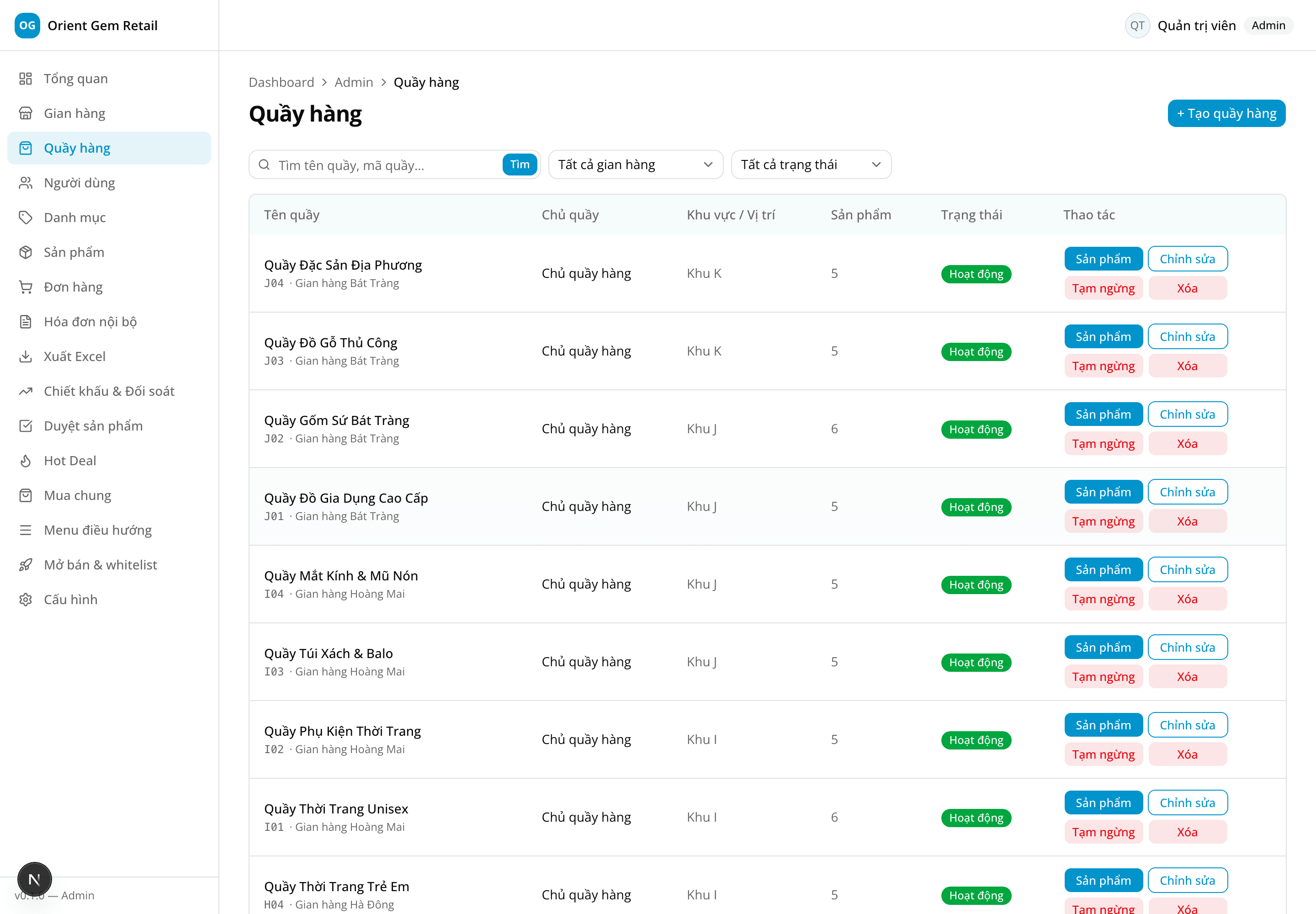The image size is (1316, 914).
Task: Open the Tất cả gian hàng dropdown
Action: 636,165
